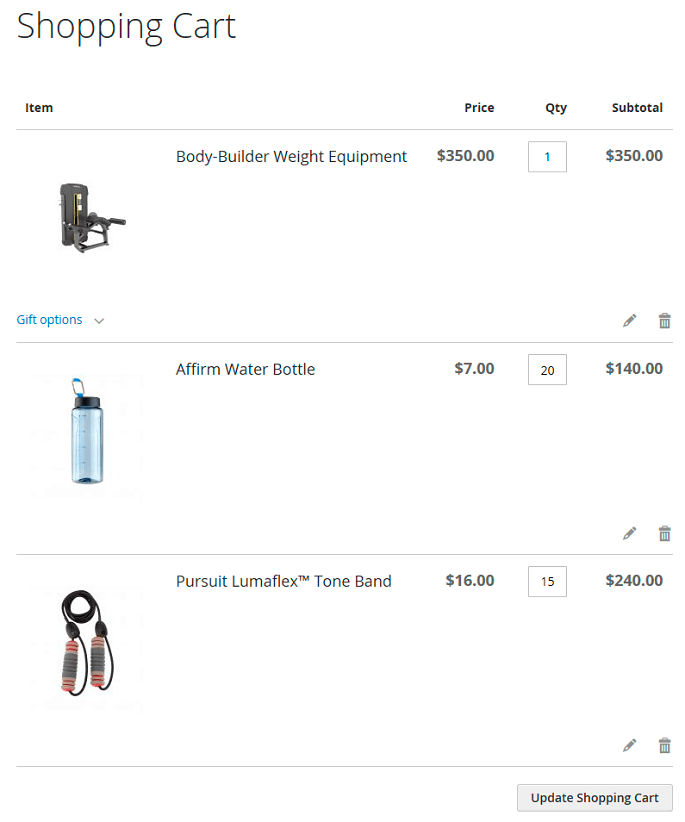Viewport: 685px width, 822px height.
Task: Click the Gift options chevron arrow
Action: [x=99, y=321]
